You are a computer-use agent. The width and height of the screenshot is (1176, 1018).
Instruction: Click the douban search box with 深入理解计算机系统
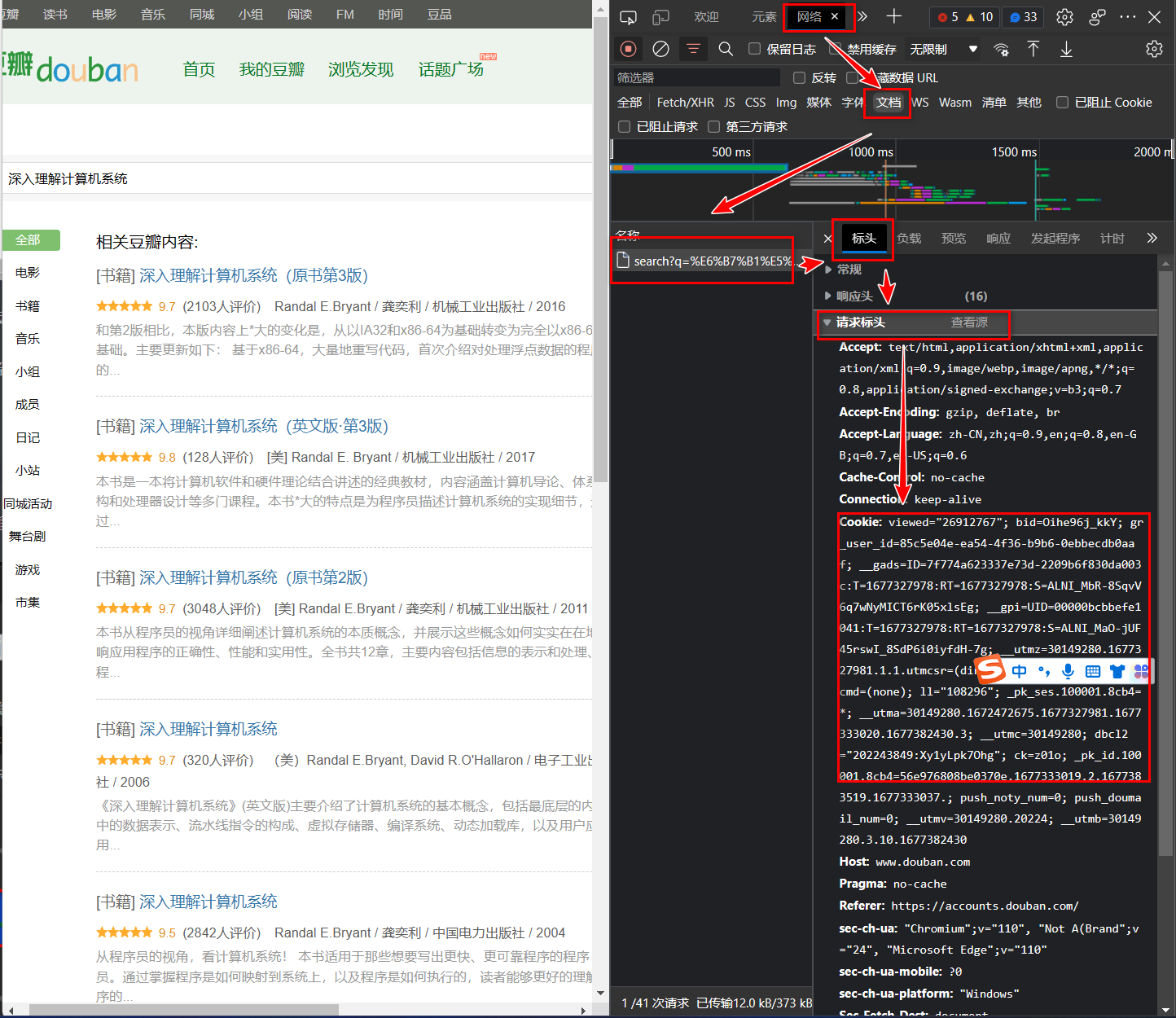297,178
